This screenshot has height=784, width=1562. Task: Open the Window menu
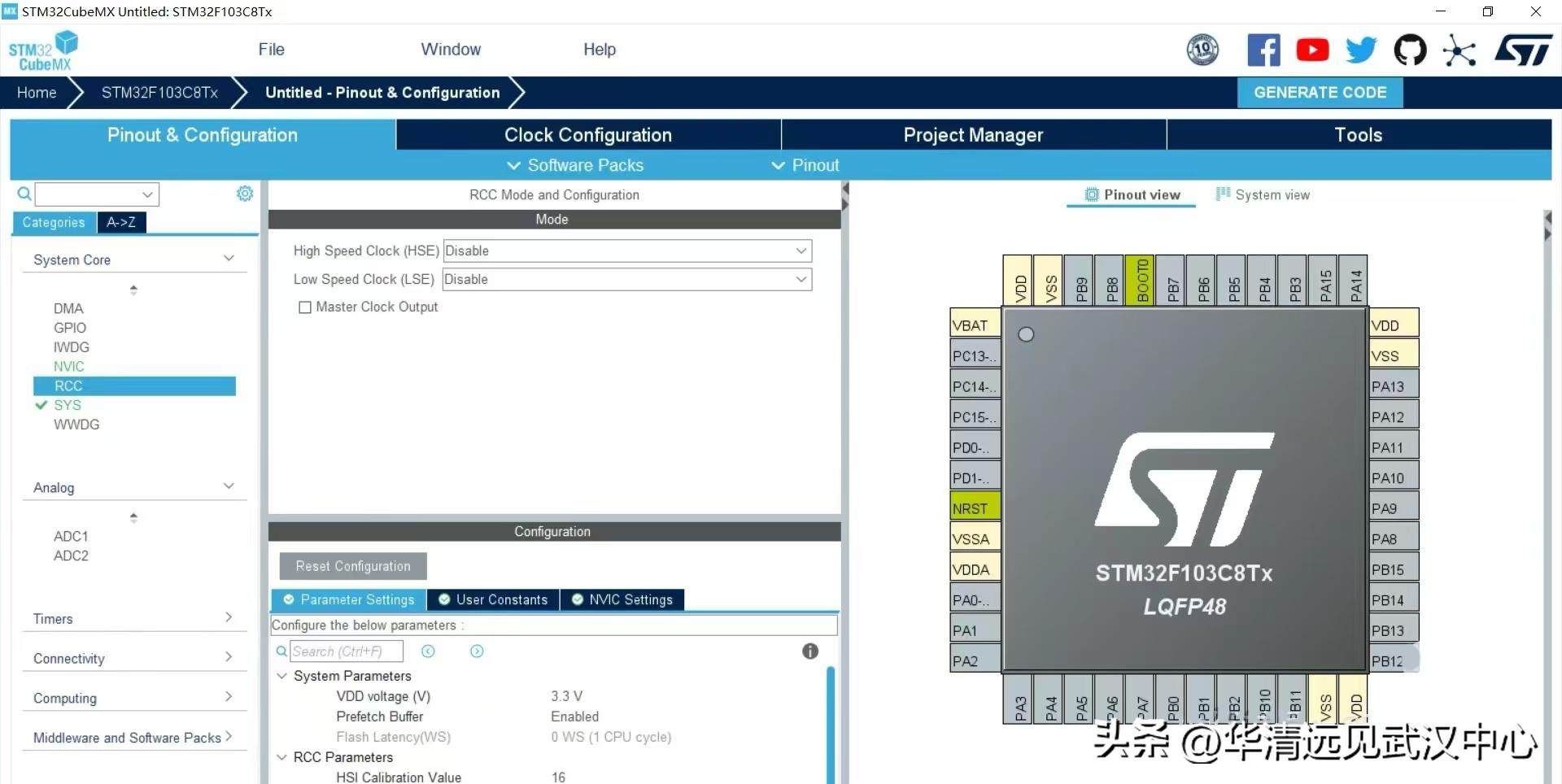pos(451,50)
